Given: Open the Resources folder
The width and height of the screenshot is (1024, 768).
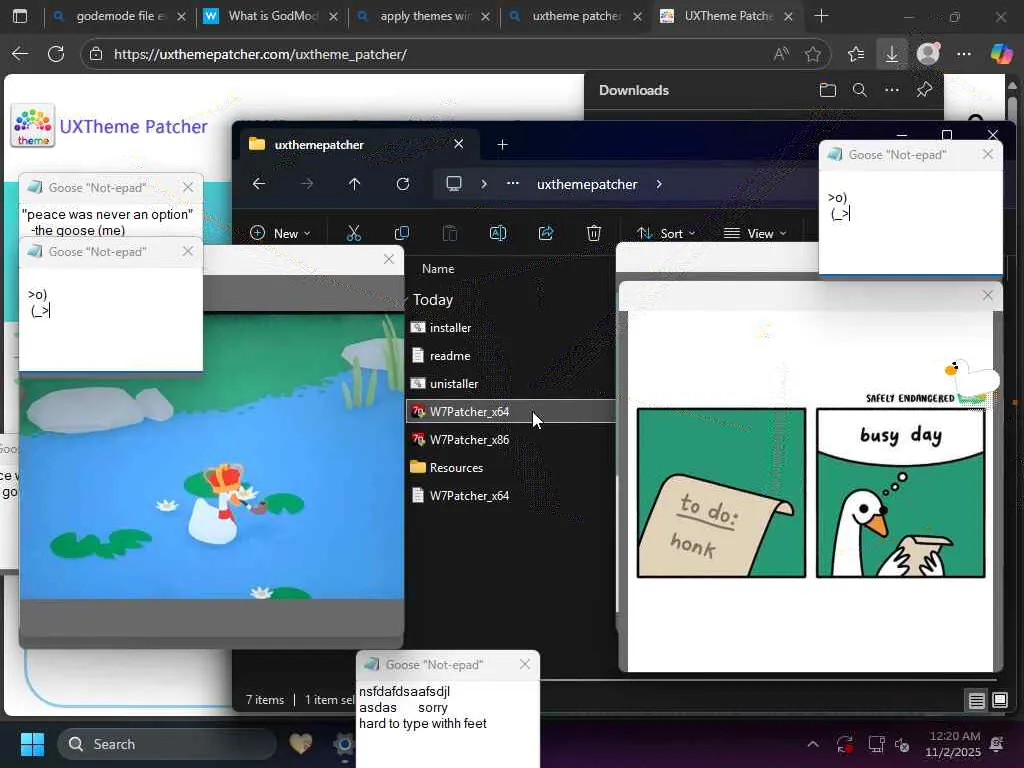Looking at the screenshot, I should click(510, 468).
